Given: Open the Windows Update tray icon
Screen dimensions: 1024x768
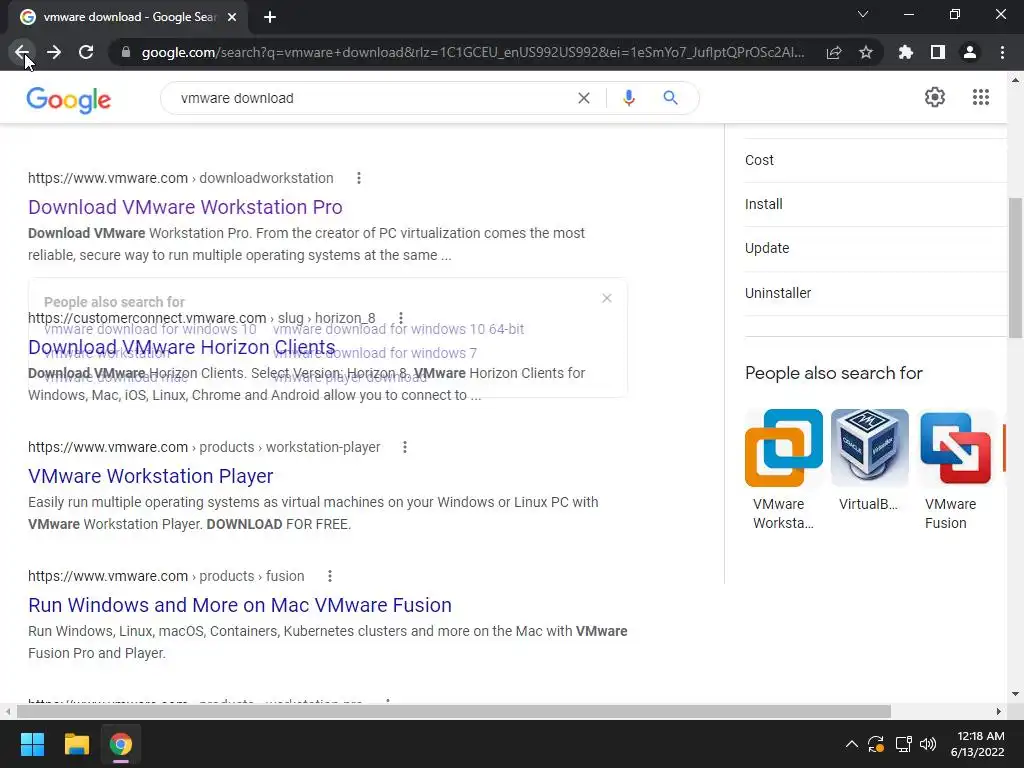Looking at the screenshot, I should pos(876,744).
